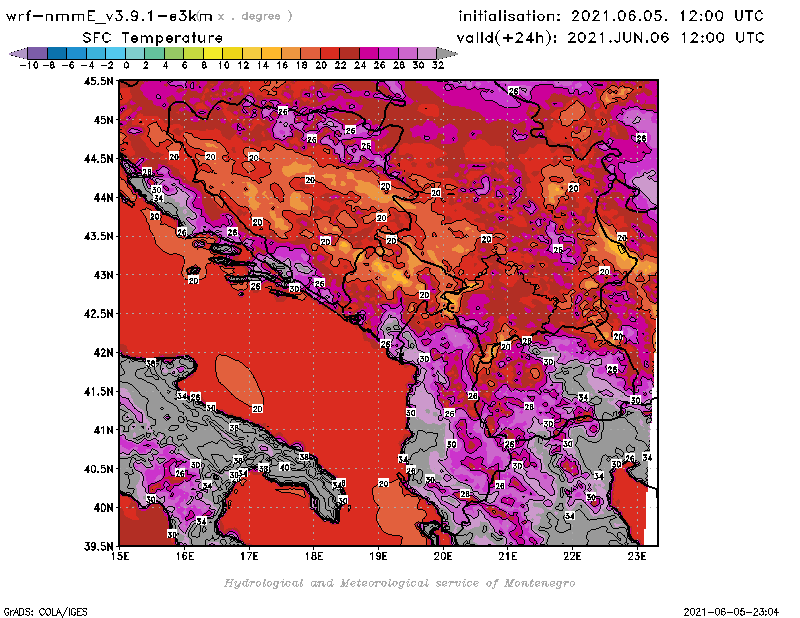800x618 pixels.
Task: Pick the light blue legend swatch between -4 and -2
Action: click(x=96, y=54)
